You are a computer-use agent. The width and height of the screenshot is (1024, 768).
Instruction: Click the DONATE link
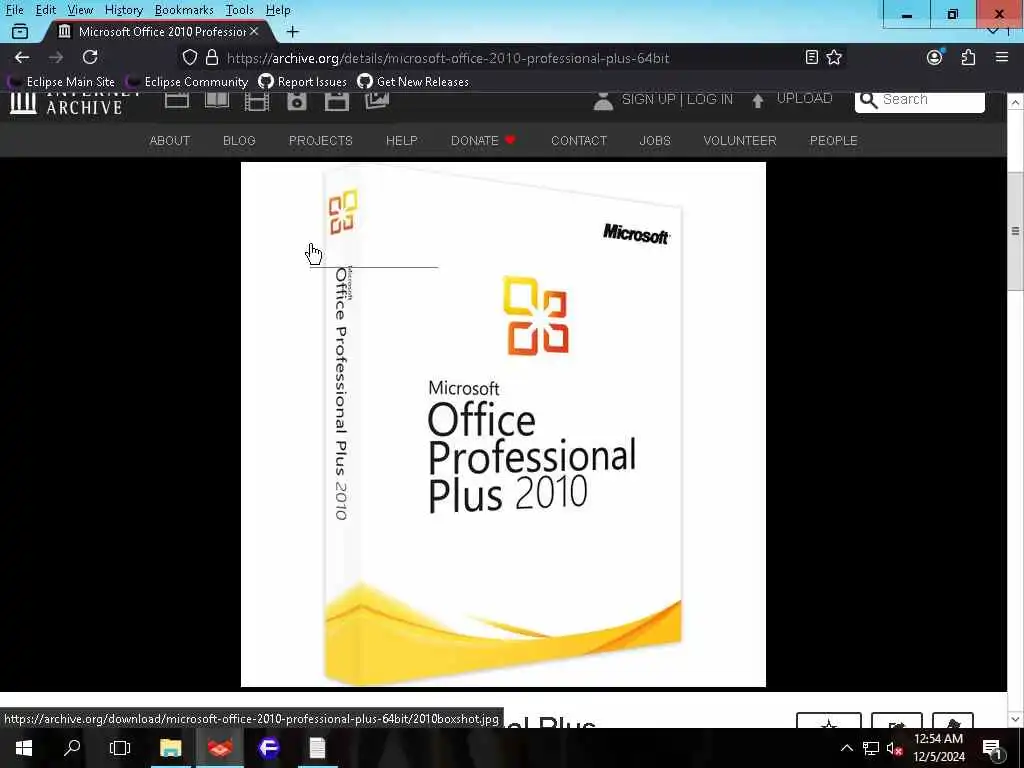point(483,140)
